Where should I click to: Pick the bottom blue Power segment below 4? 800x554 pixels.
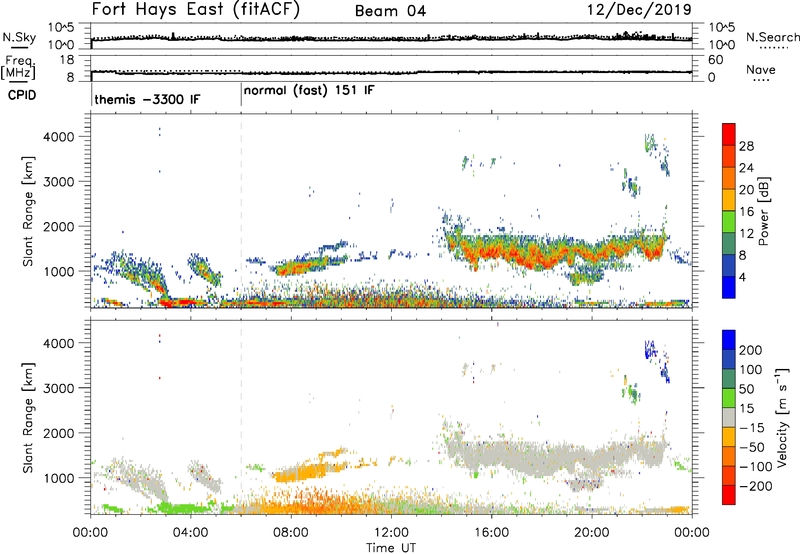729,287
